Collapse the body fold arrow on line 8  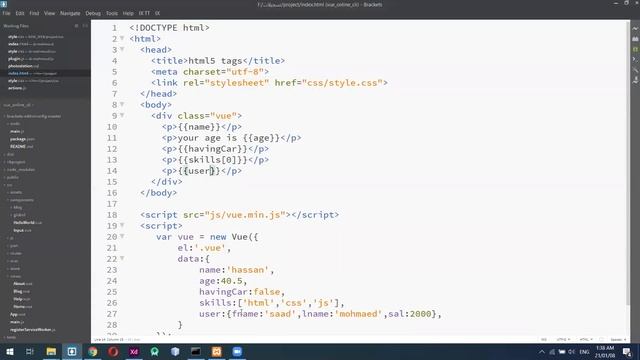122,104
